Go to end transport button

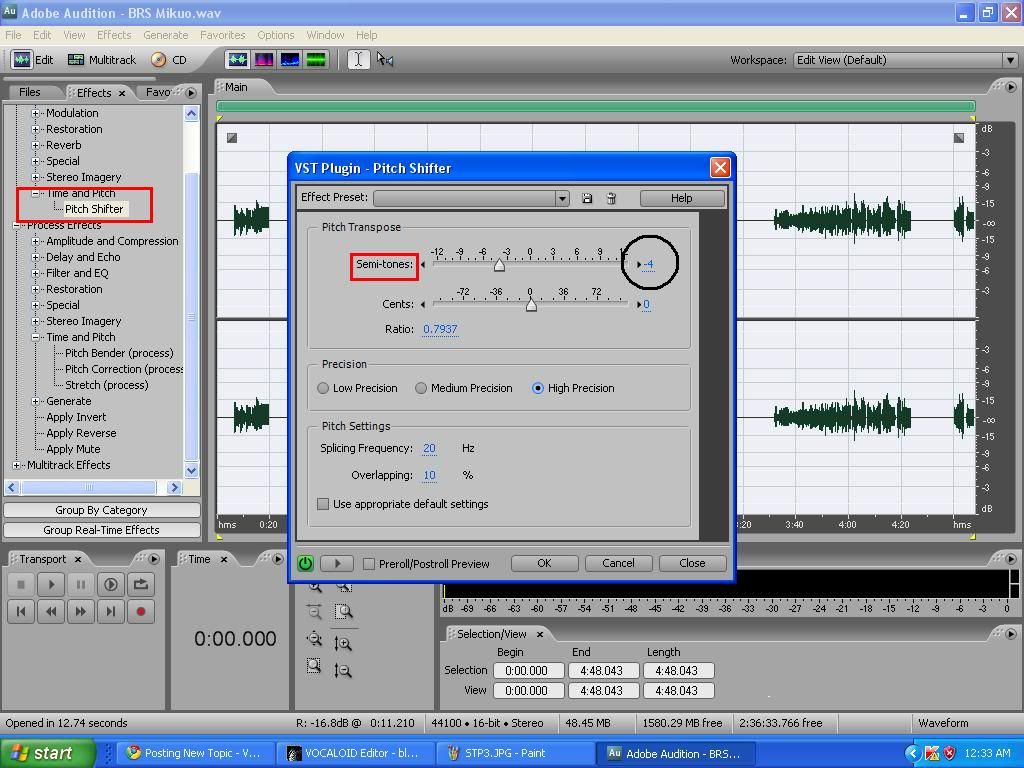(x=111, y=612)
